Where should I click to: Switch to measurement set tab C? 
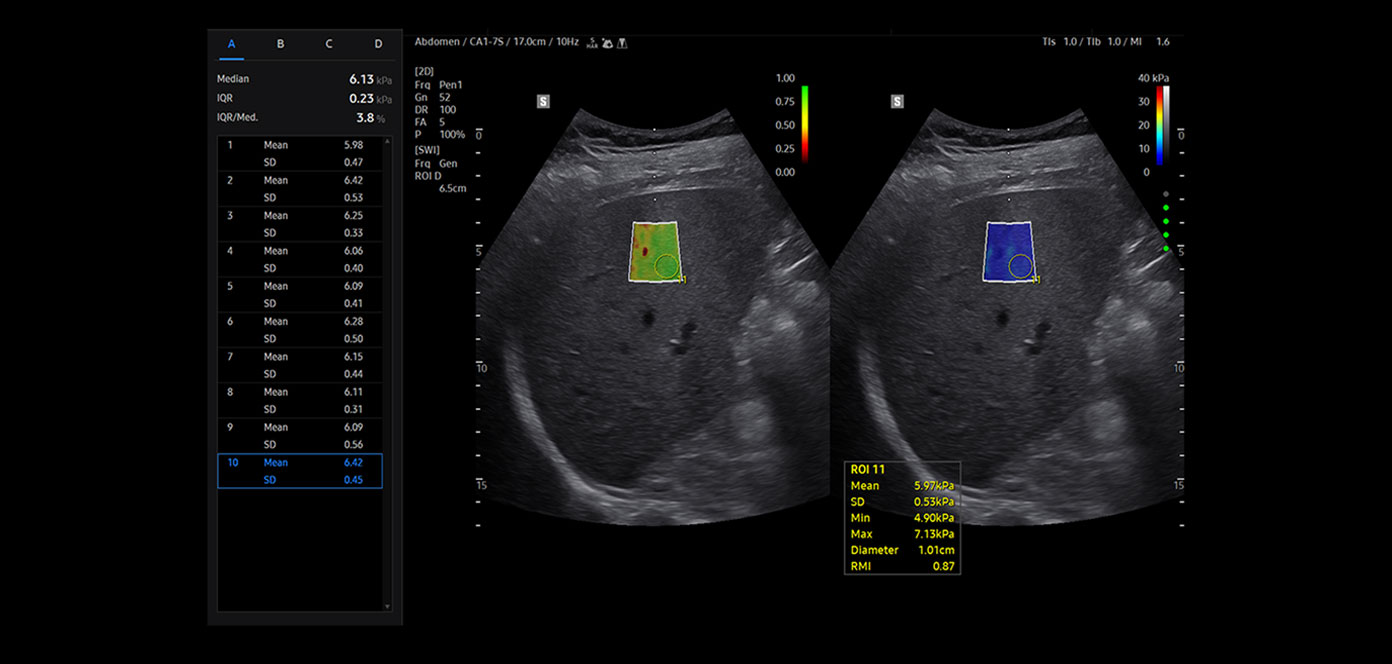tap(329, 44)
